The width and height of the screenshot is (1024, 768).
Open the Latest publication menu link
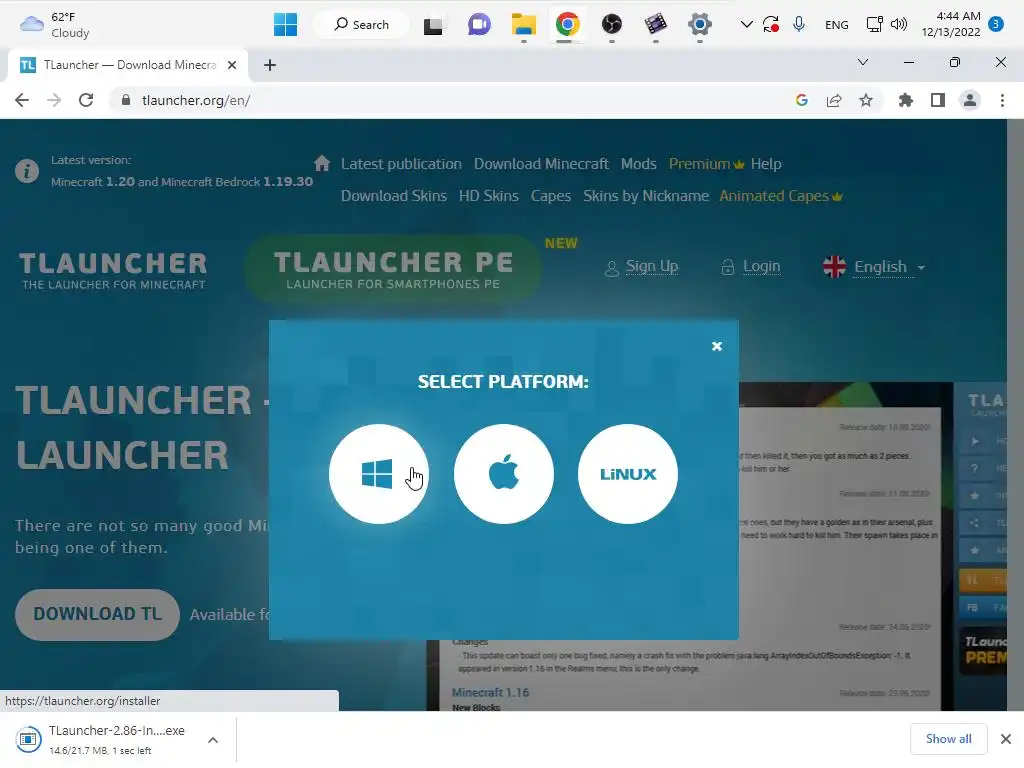[x=401, y=164]
